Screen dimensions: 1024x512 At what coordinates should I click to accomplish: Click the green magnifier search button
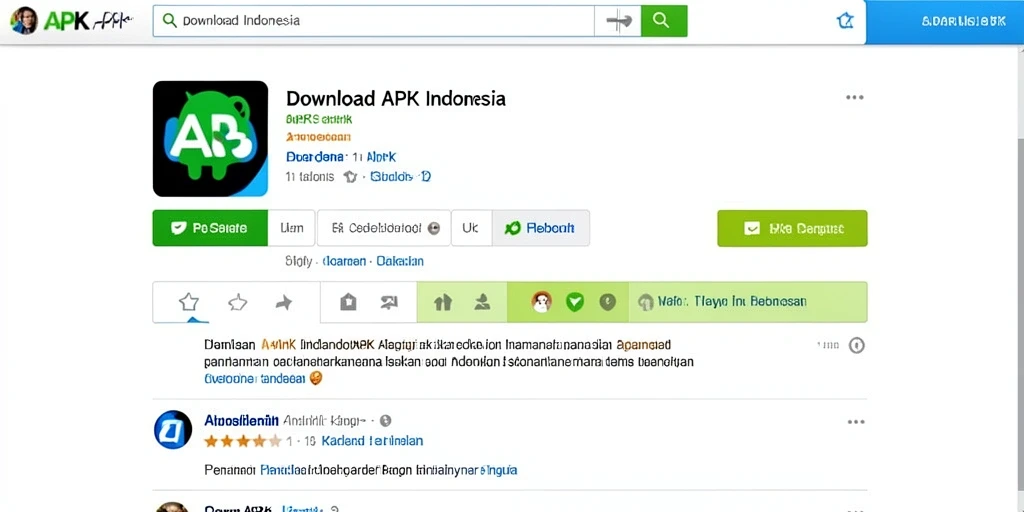664,21
